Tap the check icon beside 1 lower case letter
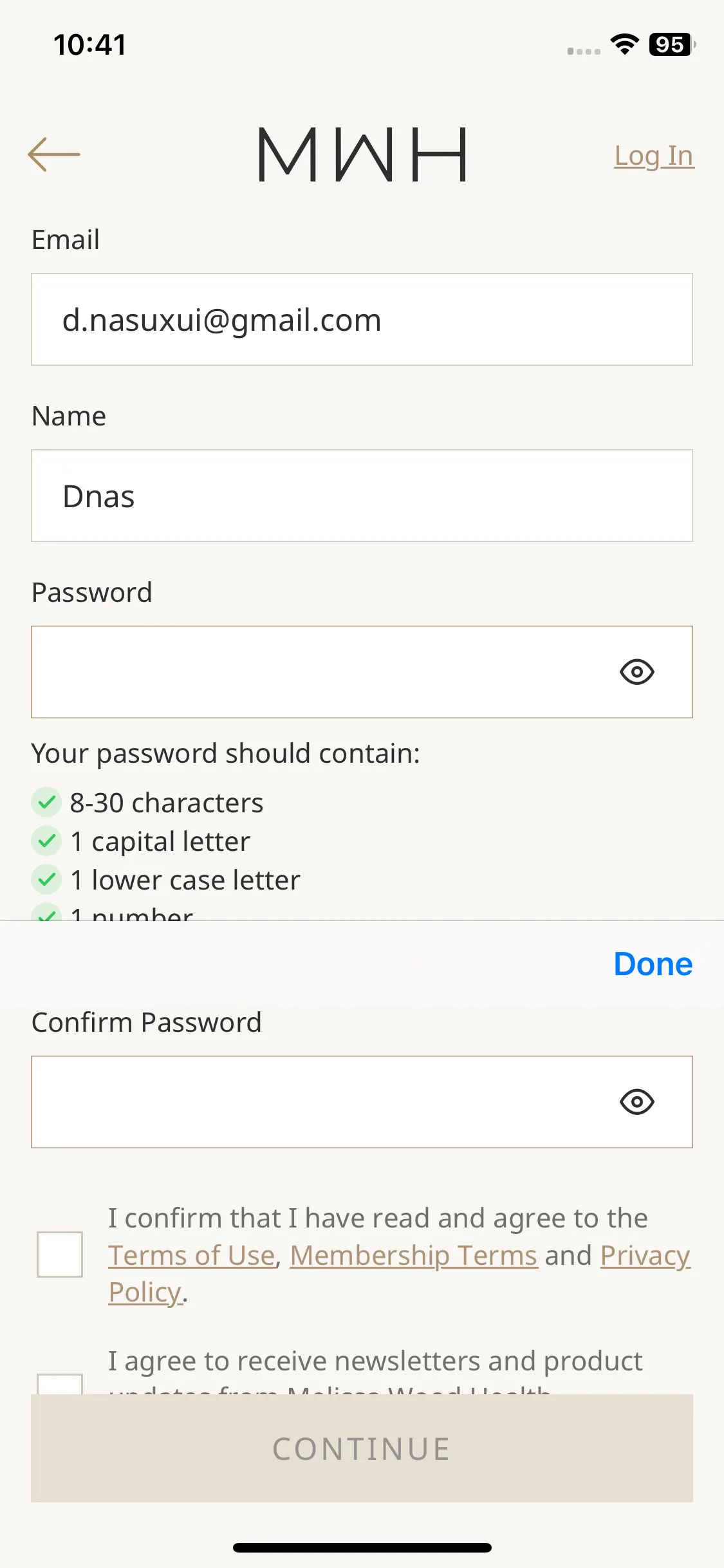The width and height of the screenshot is (724, 1568). tap(46, 880)
